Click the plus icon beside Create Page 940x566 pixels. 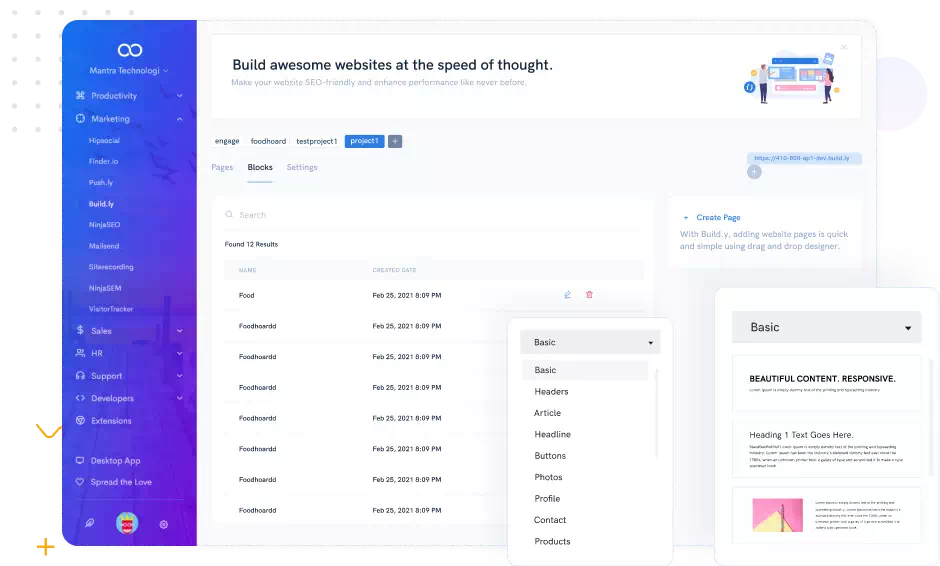(686, 218)
